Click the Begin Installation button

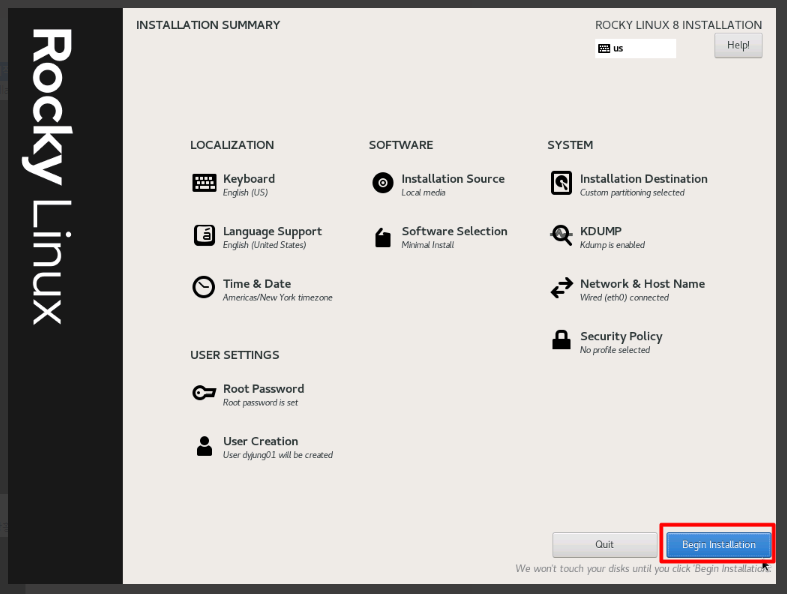point(718,545)
